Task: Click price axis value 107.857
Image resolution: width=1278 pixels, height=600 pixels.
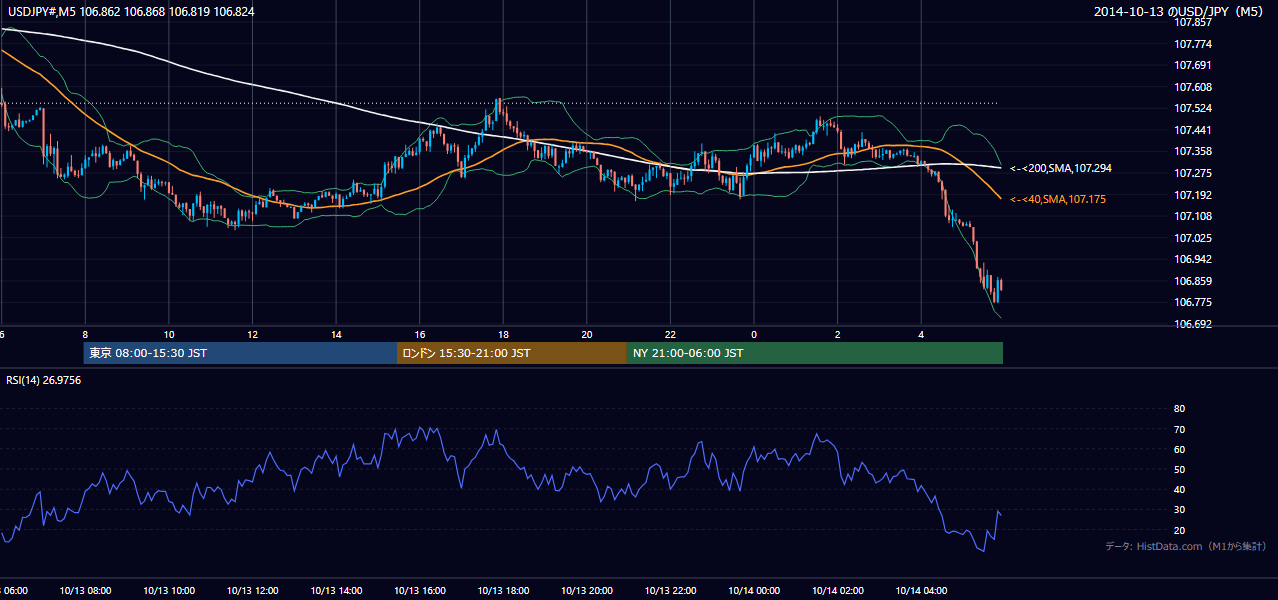Action: (1194, 22)
